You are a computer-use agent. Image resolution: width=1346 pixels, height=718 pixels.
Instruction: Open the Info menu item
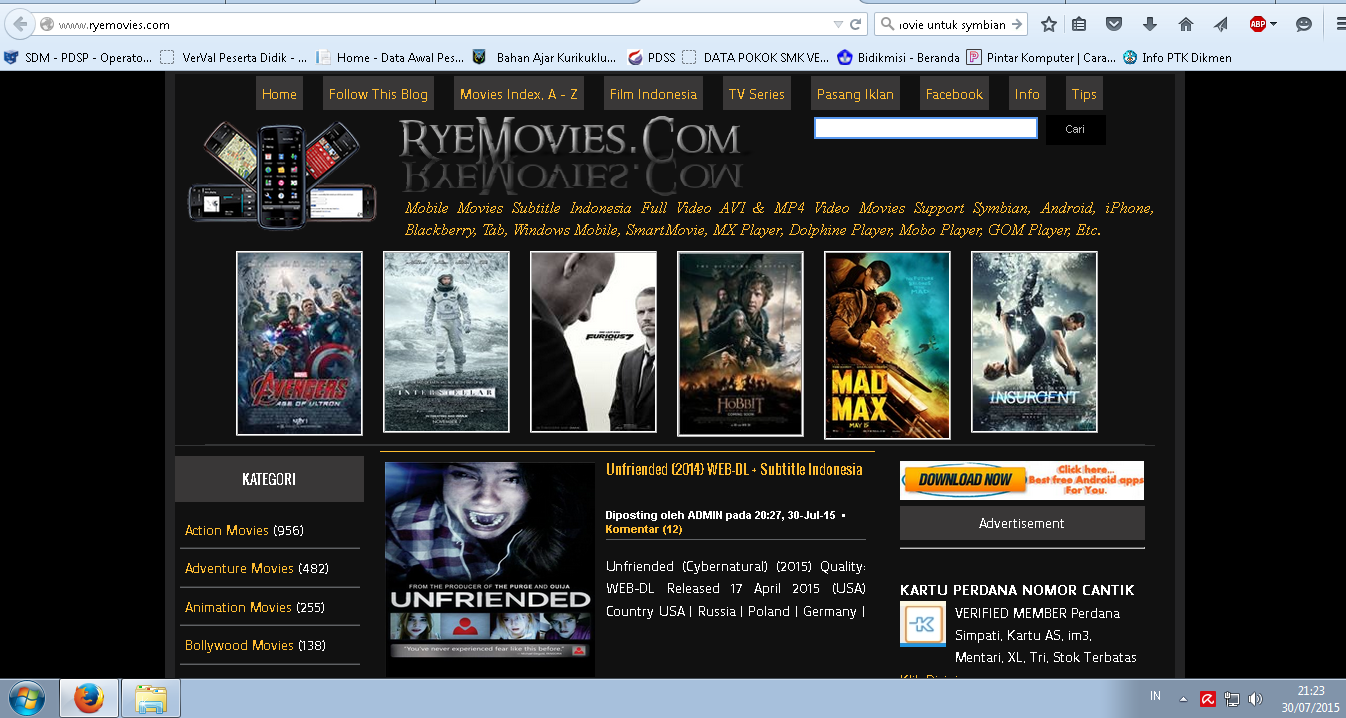click(x=1027, y=94)
